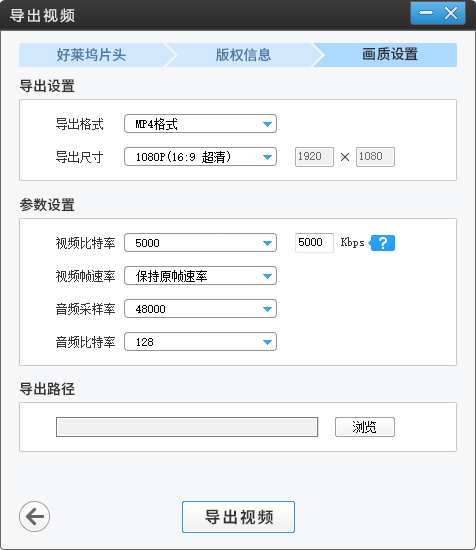Click the export path text field

coord(187,427)
